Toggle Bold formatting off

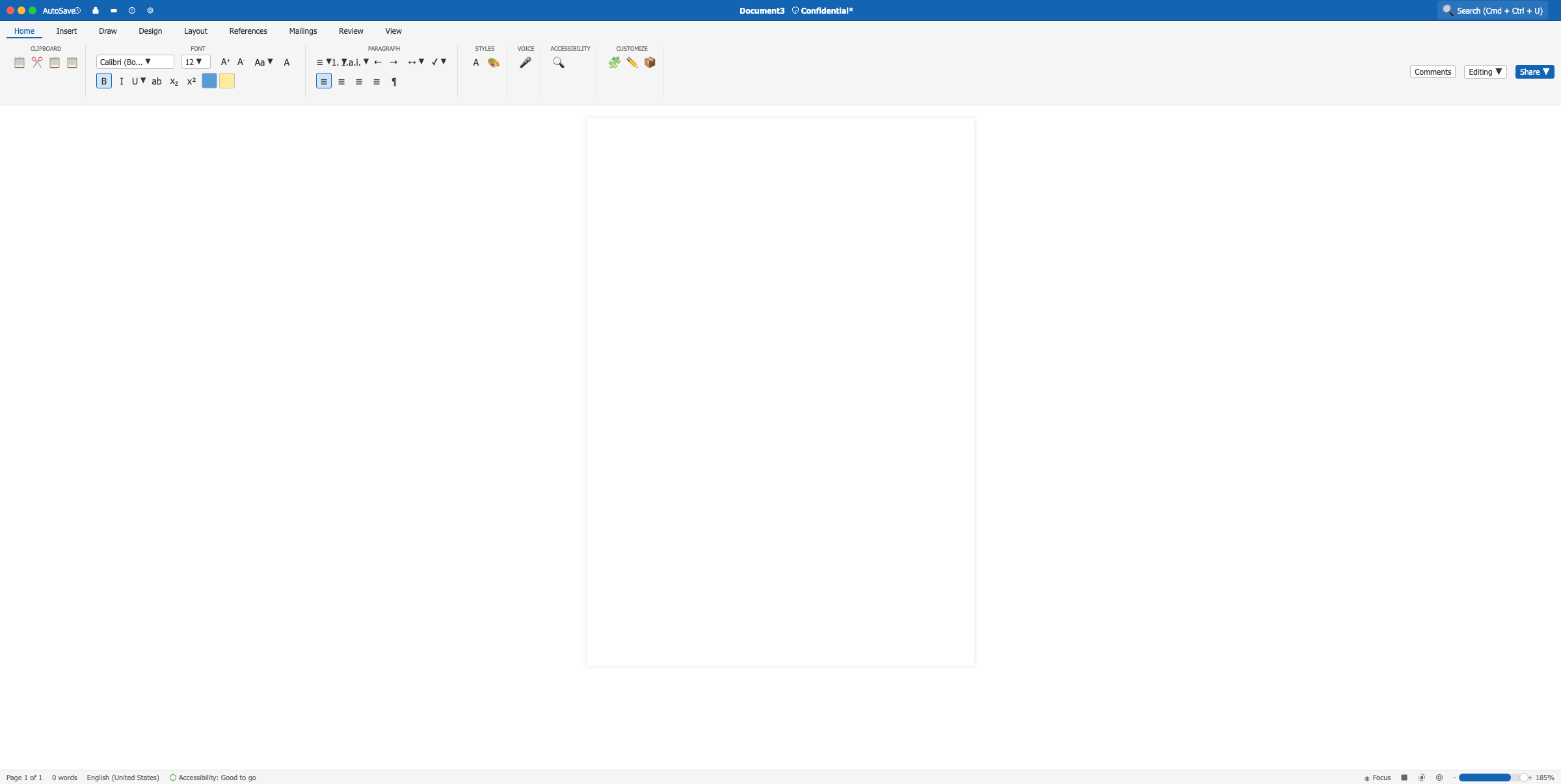(103, 81)
